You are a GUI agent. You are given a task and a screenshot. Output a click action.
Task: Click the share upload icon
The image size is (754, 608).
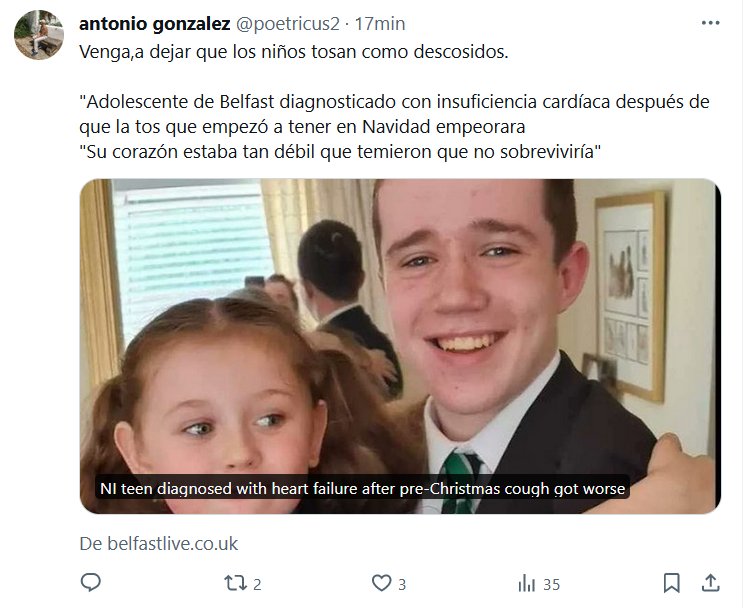pos(710,583)
